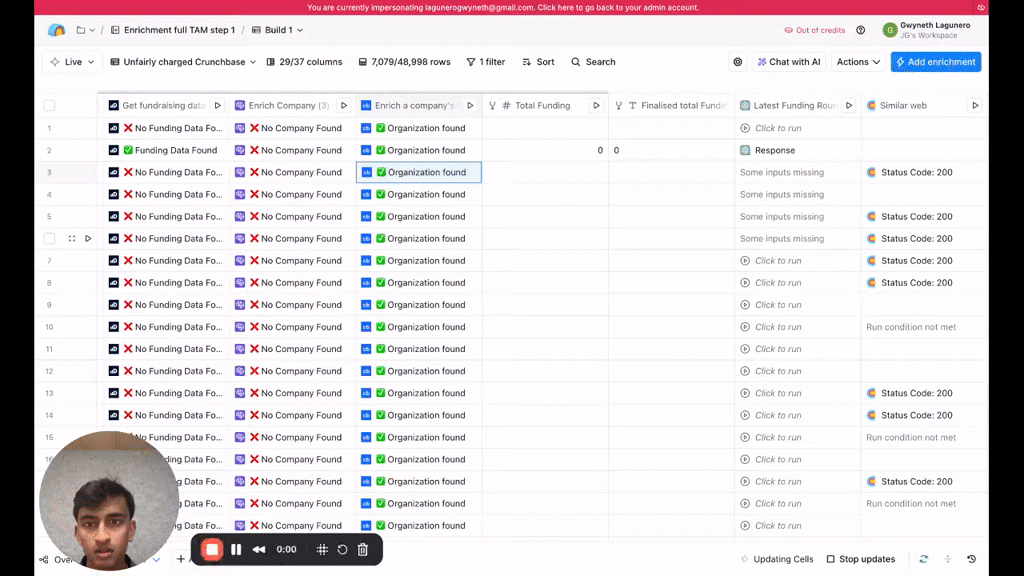
Task: Run the Total Funding column play icon
Action: (x=596, y=105)
